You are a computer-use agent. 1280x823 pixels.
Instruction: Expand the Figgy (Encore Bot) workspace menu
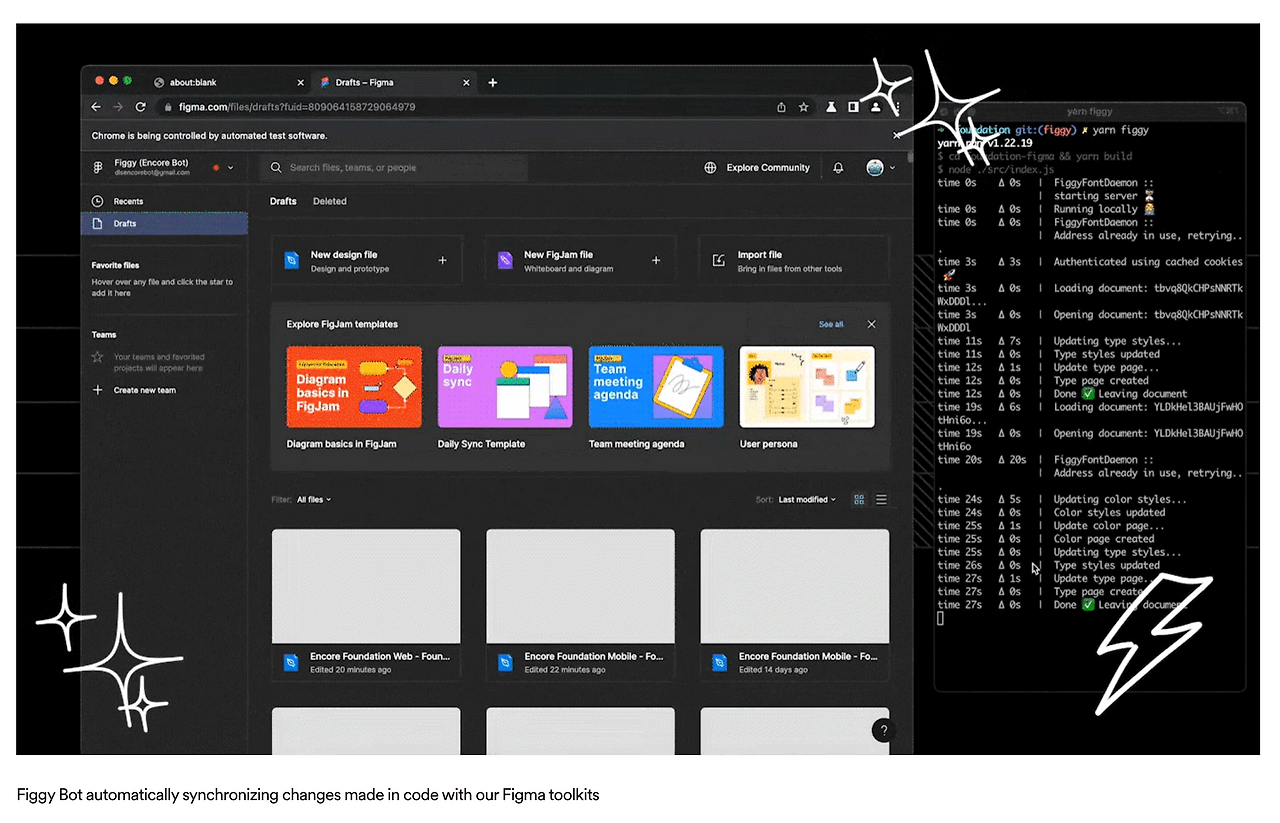pyautogui.click(x=230, y=168)
